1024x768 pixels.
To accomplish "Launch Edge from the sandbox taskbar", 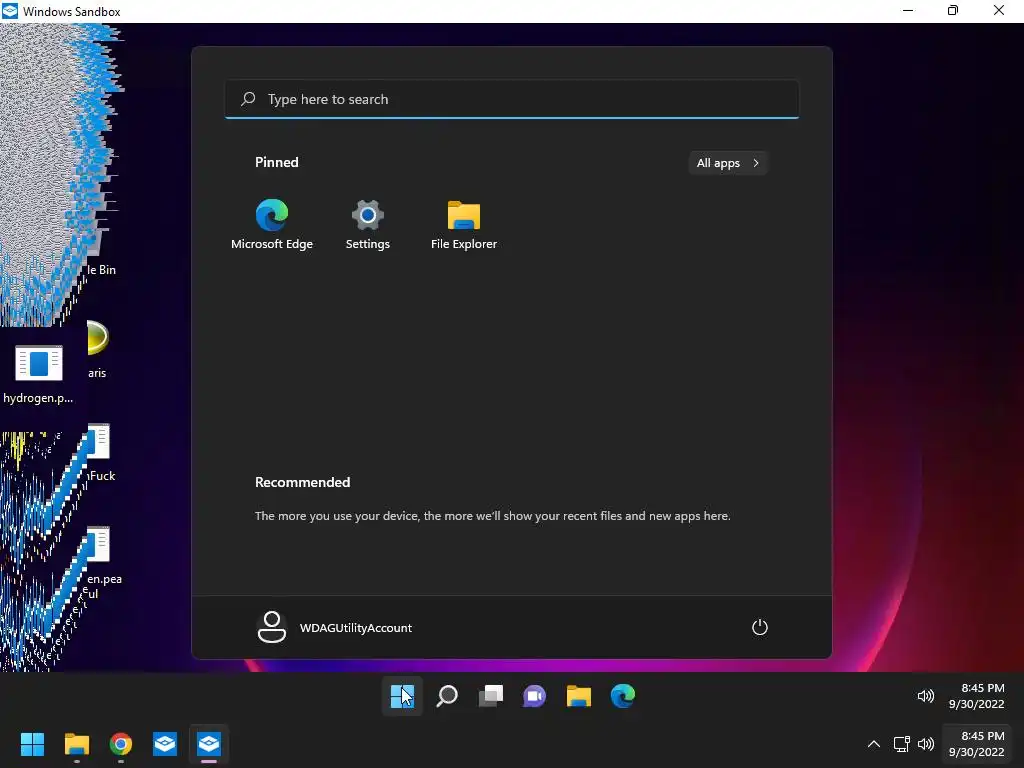I will coord(622,696).
